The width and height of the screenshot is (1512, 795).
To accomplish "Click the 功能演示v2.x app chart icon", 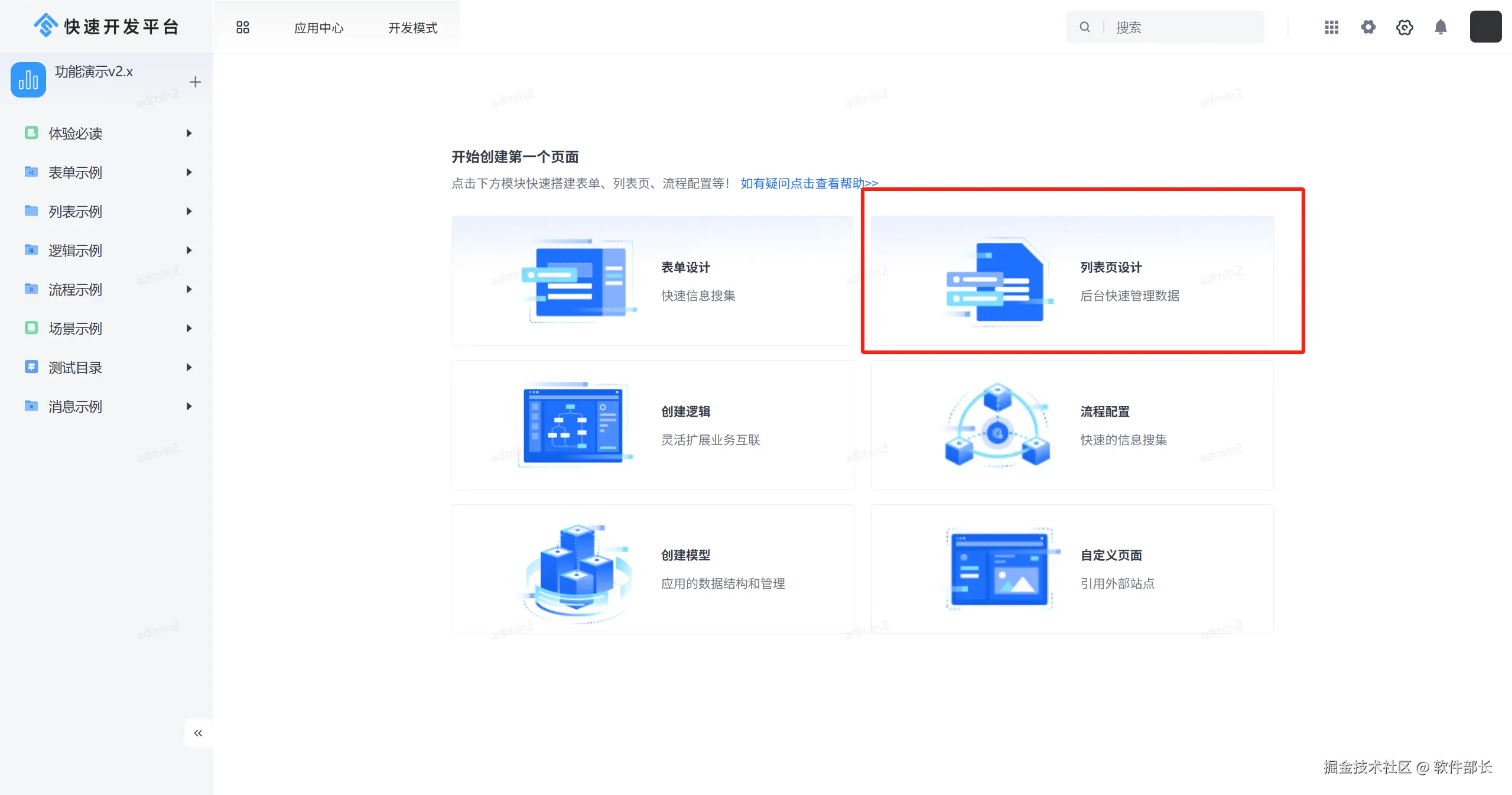I will (28, 80).
